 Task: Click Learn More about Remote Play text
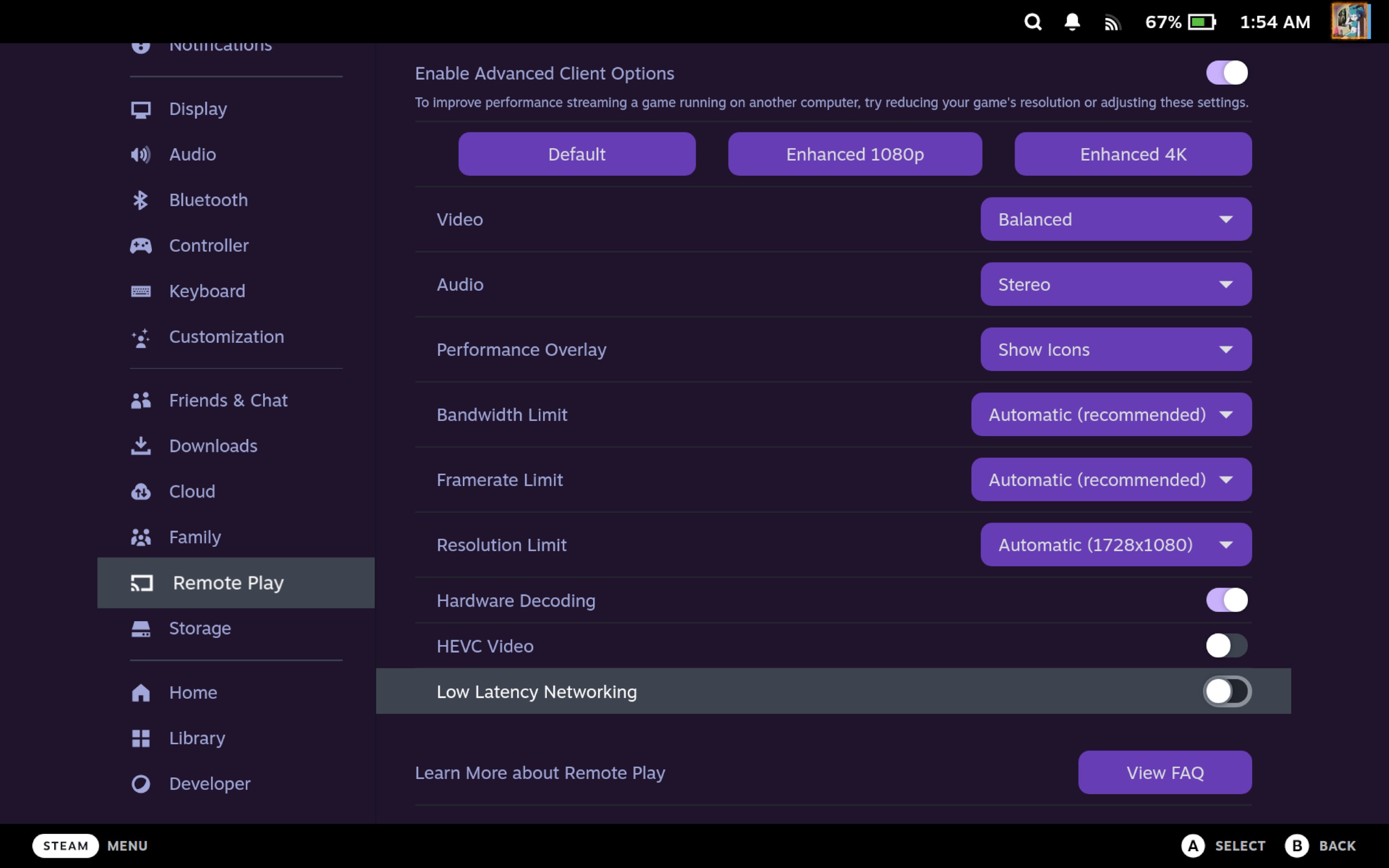pos(540,773)
